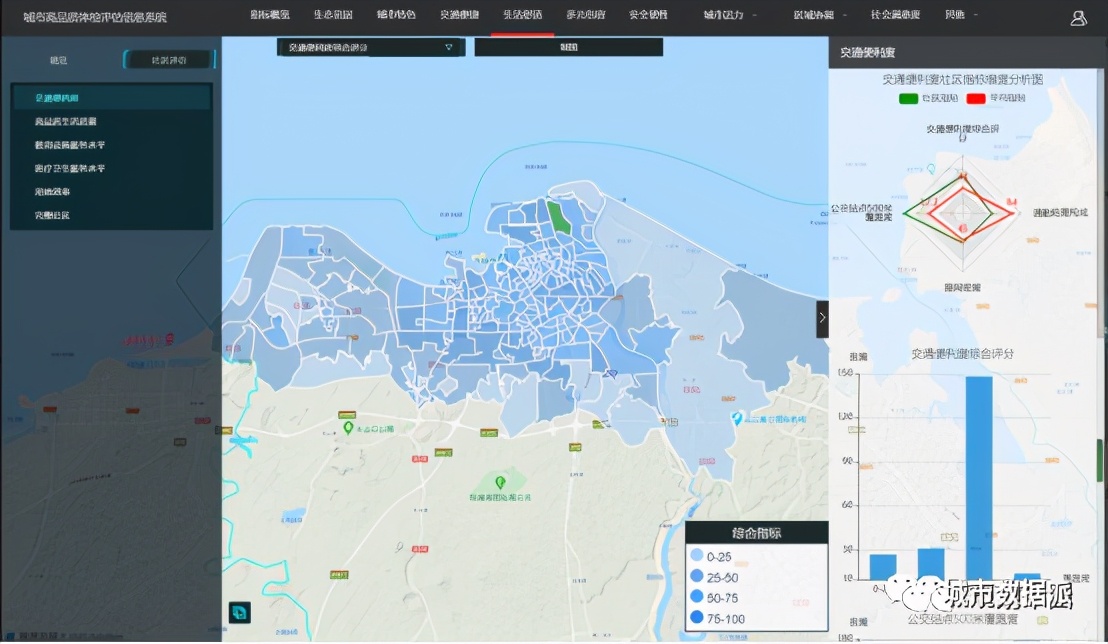Select the active red-underlined top navigation tab

pyautogui.click(x=522, y=16)
